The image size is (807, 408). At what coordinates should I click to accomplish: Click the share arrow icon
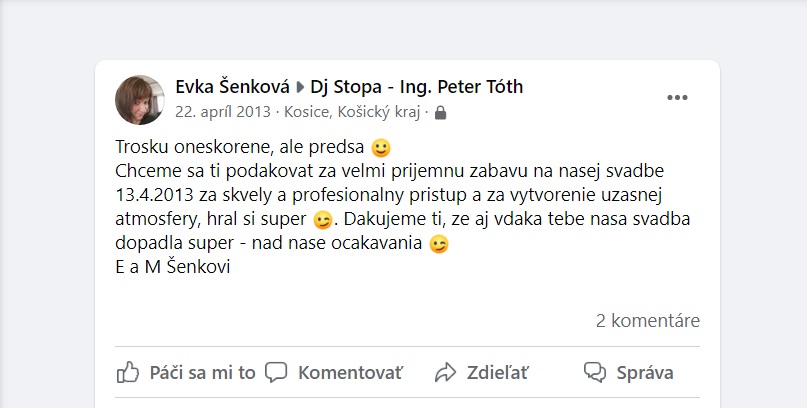coord(445,373)
